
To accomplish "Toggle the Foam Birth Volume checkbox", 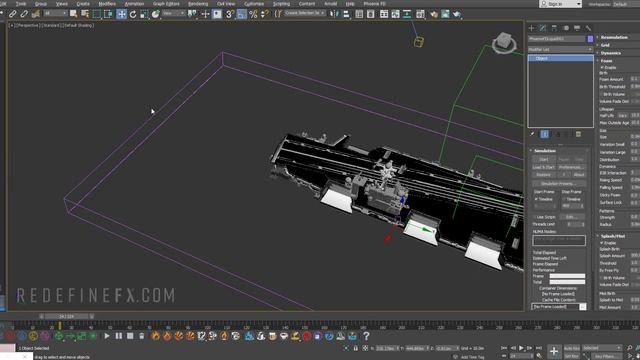I will [602, 94].
